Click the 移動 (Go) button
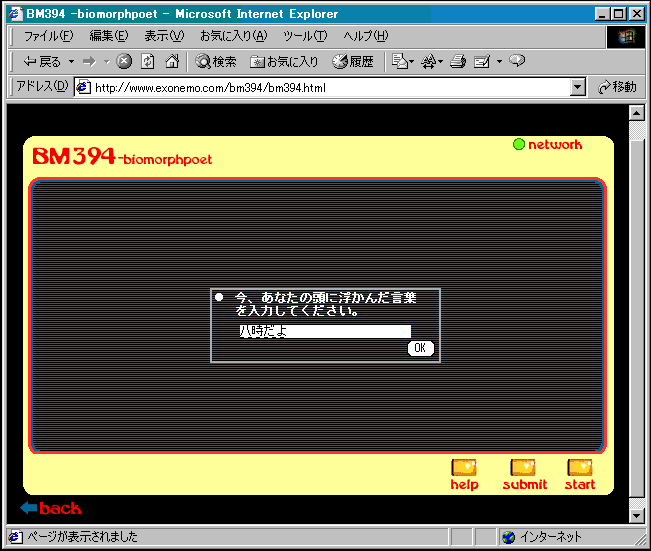This screenshot has height=551, width=651. click(616, 87)
